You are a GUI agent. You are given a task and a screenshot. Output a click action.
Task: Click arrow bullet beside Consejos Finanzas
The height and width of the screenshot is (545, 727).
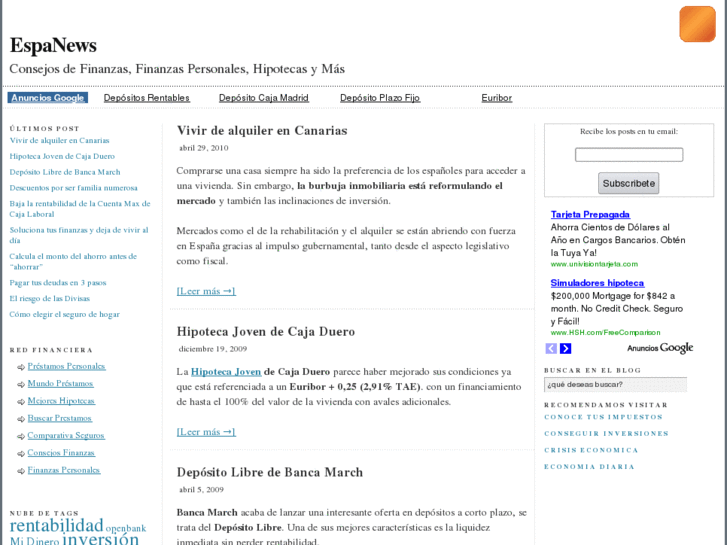[x=21, y=454]
